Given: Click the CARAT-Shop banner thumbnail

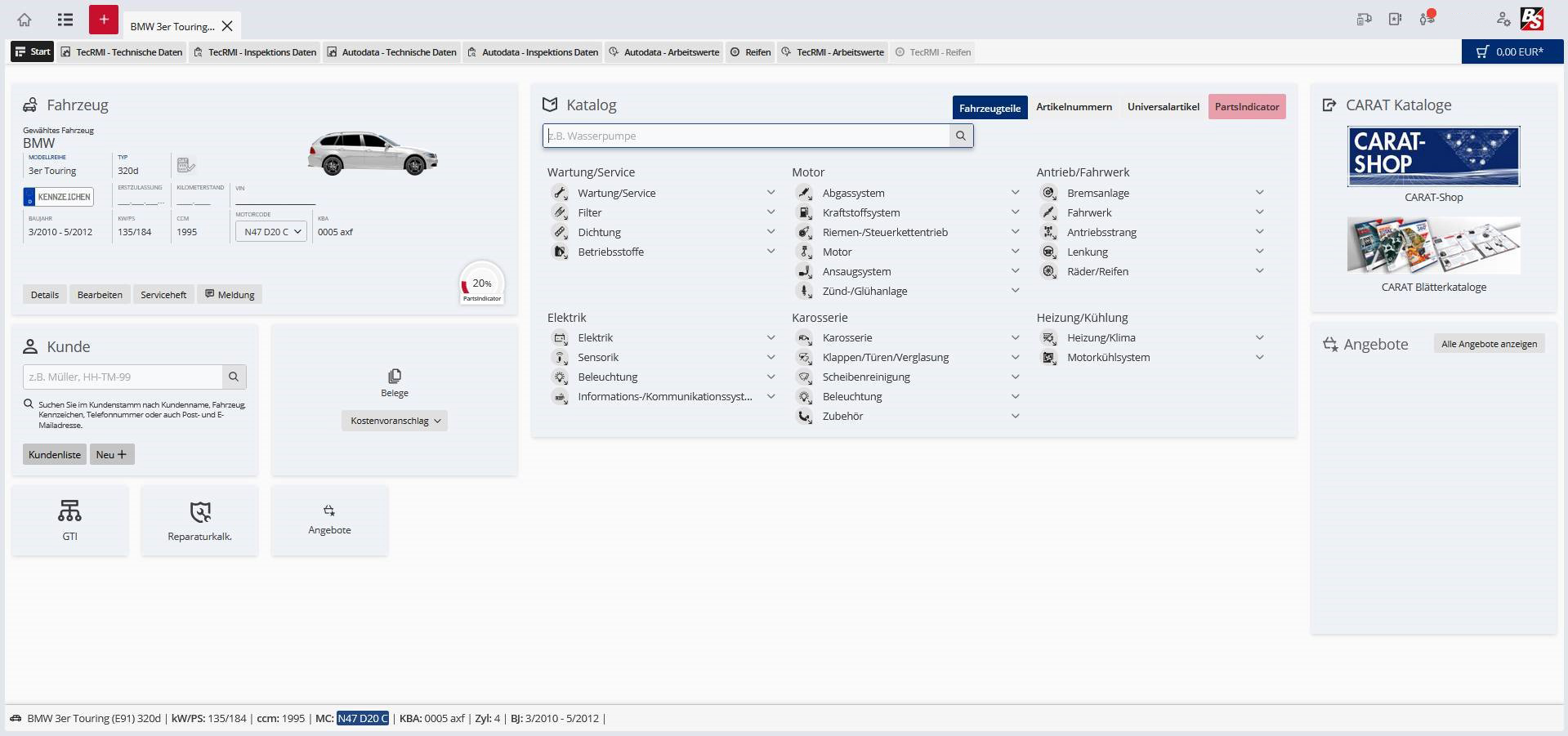Looking at the screenshot, I should pyautogui.click(x=1433, y=157).
